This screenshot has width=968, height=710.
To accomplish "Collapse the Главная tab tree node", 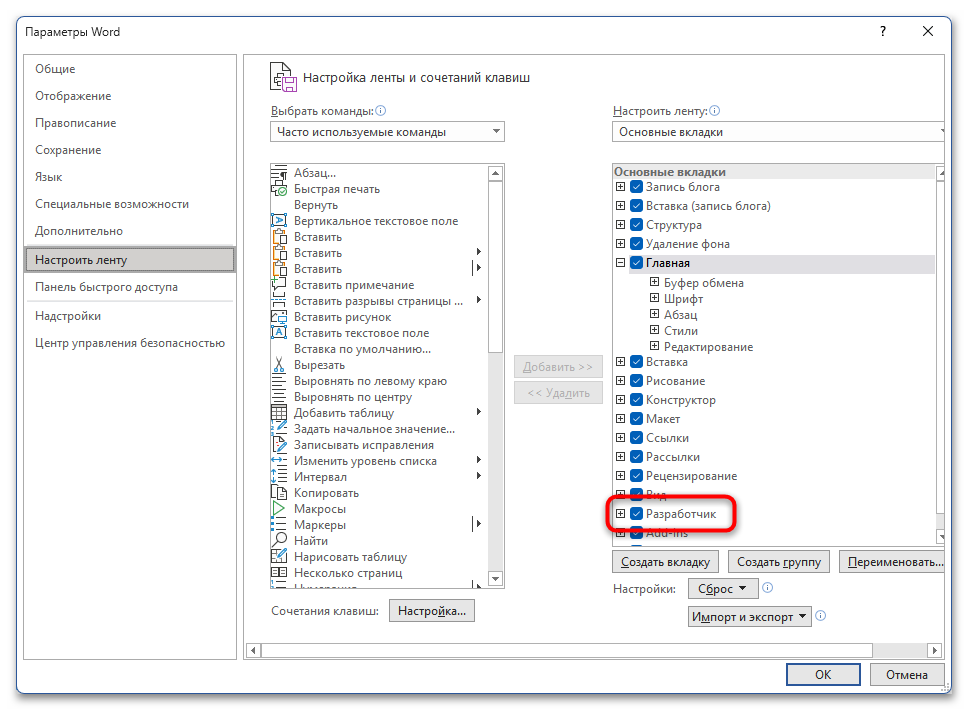I will coord(621,263).
